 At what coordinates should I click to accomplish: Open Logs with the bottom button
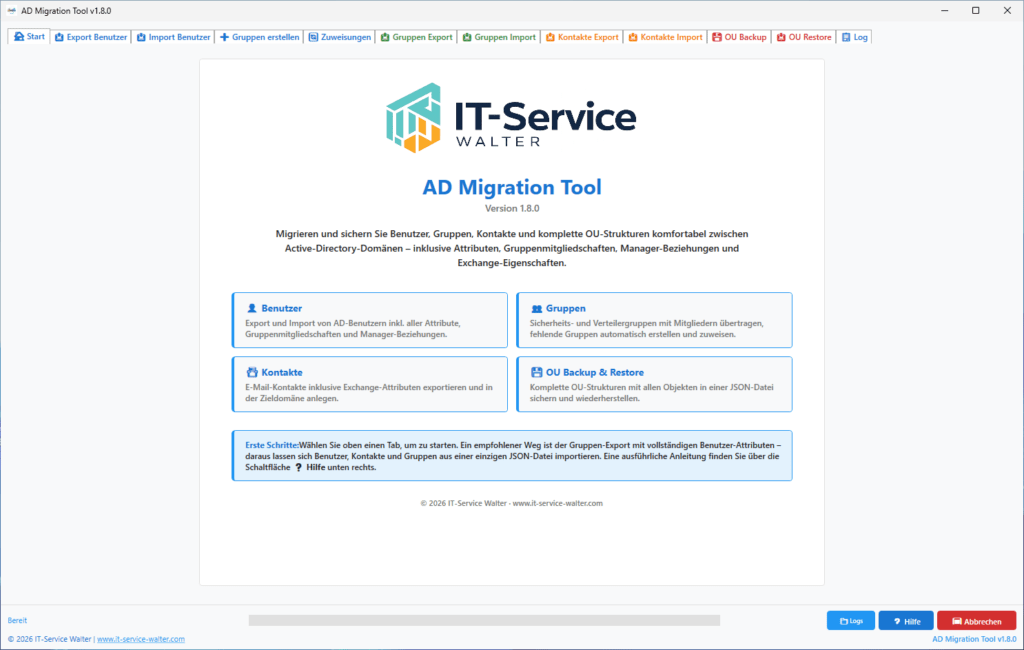pos(850,621)
